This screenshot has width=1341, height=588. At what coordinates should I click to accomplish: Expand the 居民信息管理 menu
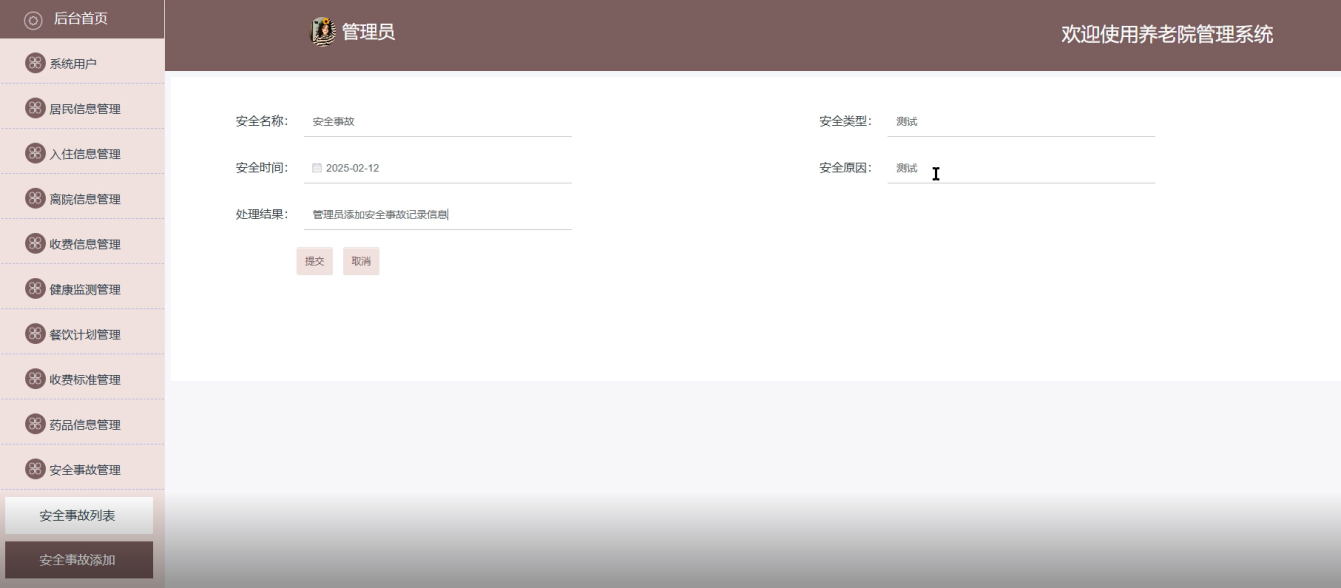[82, 108]
